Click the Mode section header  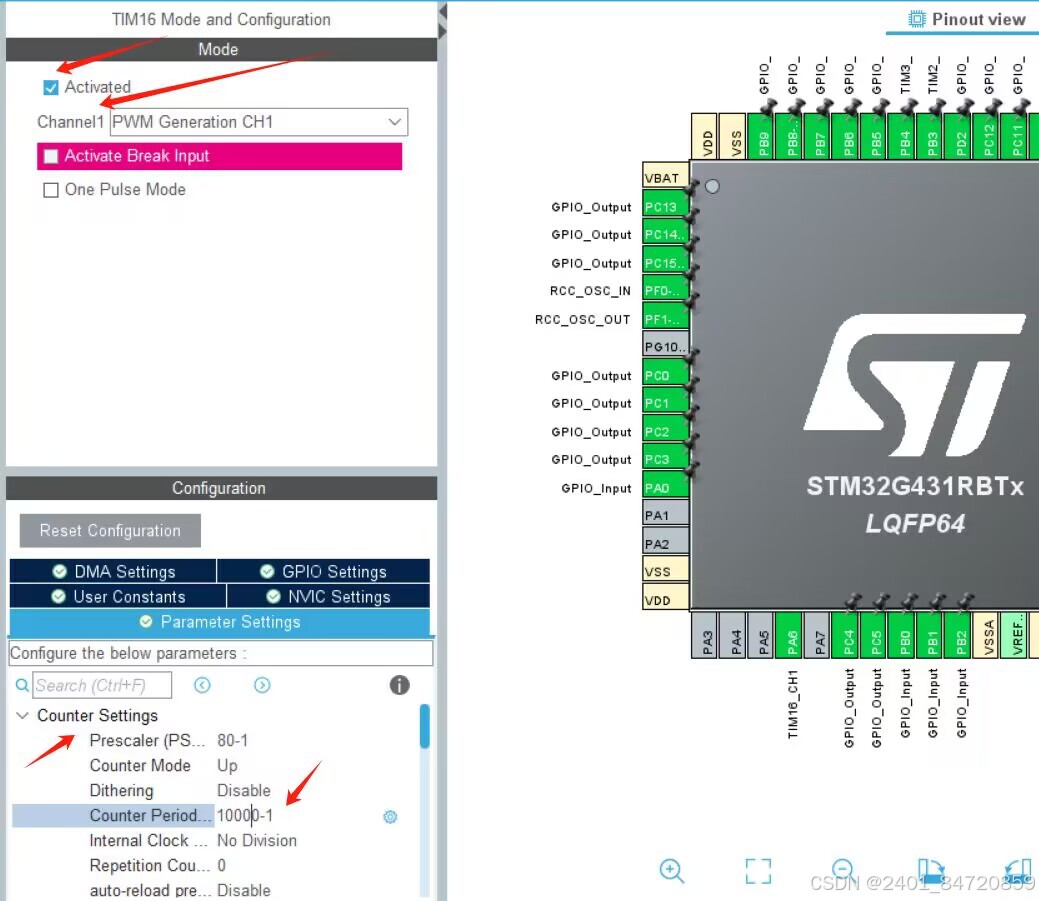[221, 49]
